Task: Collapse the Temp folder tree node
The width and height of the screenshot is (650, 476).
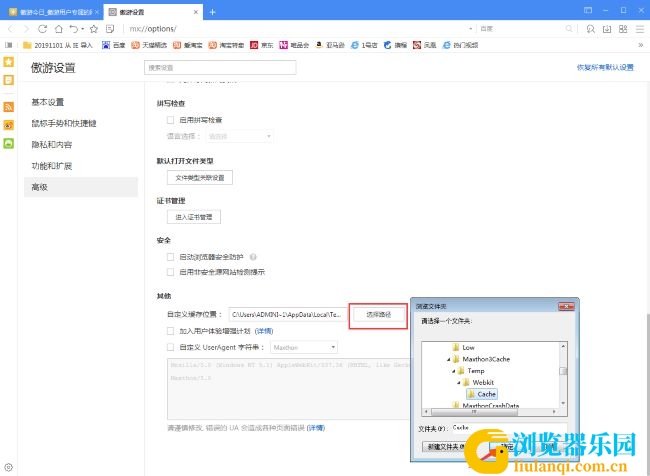Action: pyautogui.click(x=454, y=371)
